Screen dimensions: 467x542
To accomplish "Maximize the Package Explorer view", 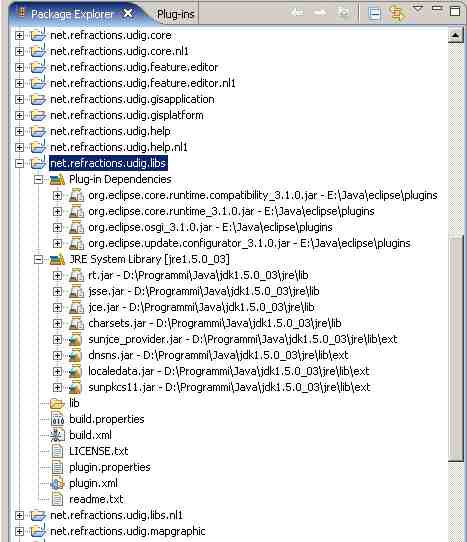I will 455,11.
